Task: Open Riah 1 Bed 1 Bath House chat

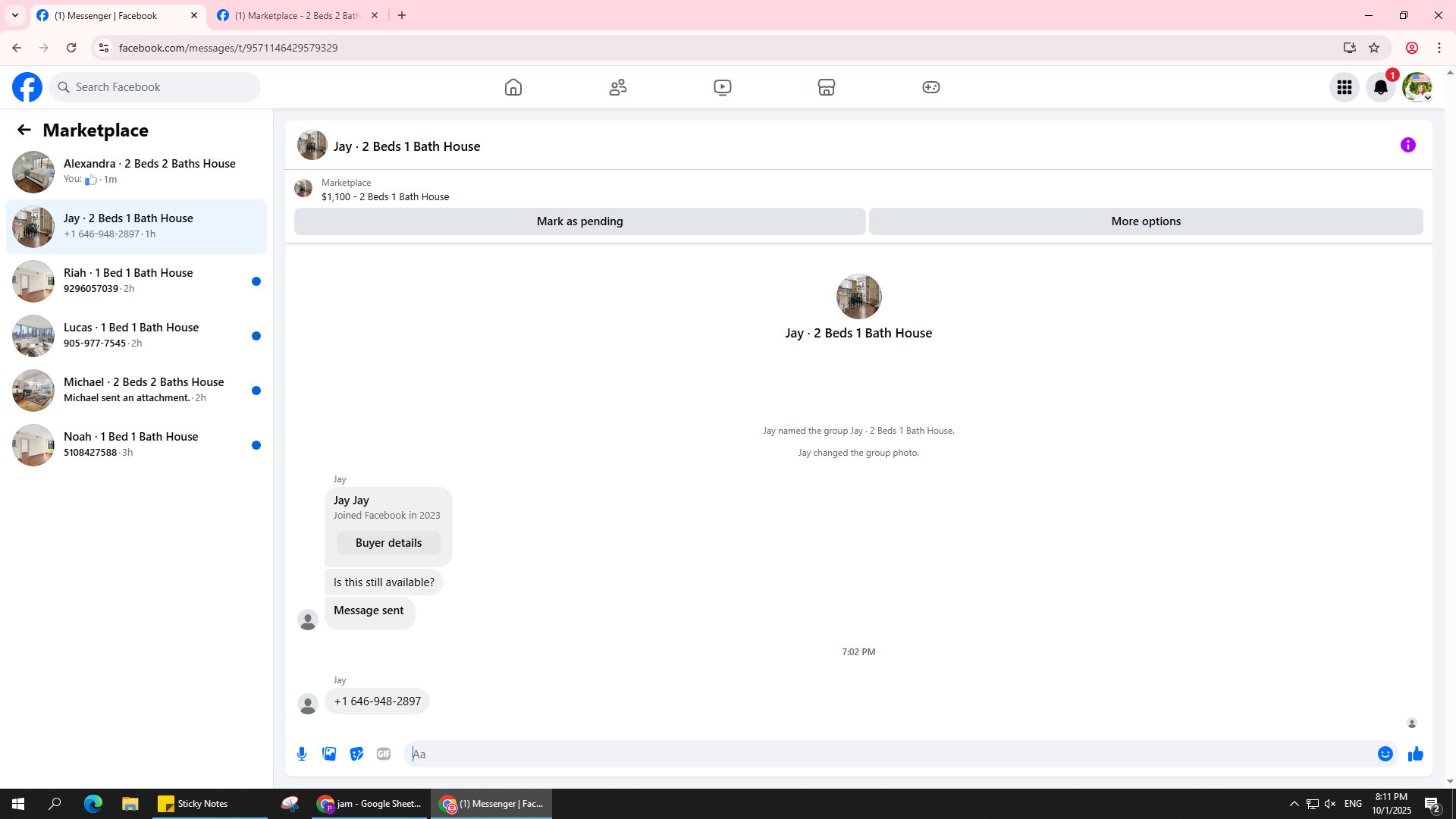Action: (136, 281)
